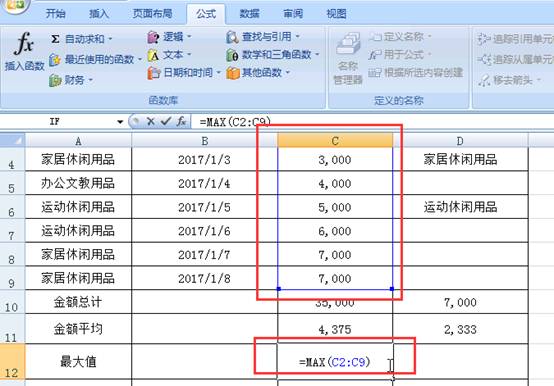This screenshot has width=554, height=386.
Task: Open the Recently Used functions star icon
Action: pos(55,60)
